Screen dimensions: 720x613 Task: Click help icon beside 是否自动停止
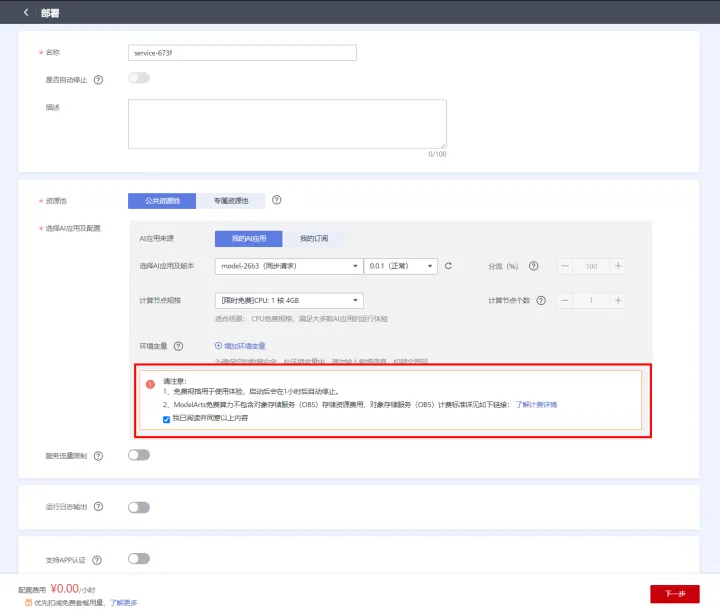[98, 79]
